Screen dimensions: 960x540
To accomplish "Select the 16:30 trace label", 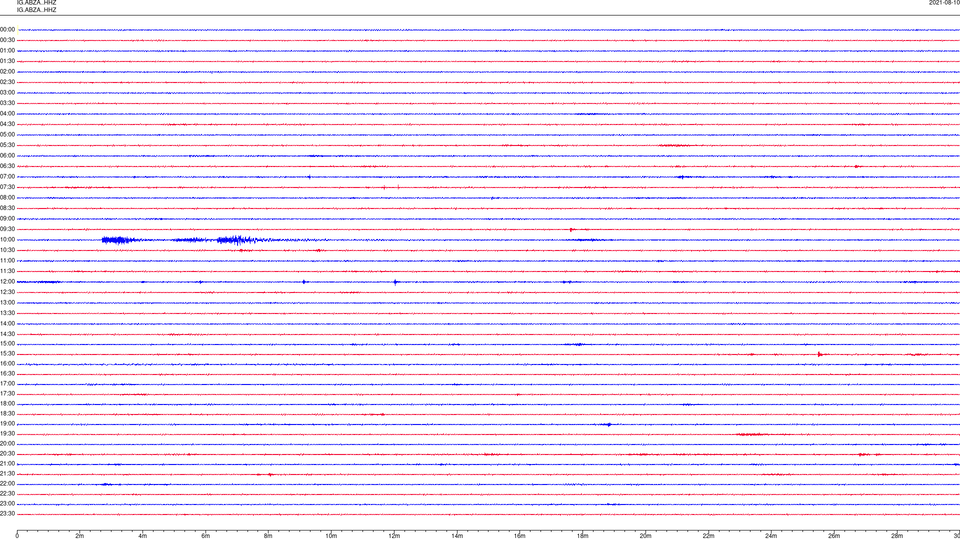I will 7,373.
